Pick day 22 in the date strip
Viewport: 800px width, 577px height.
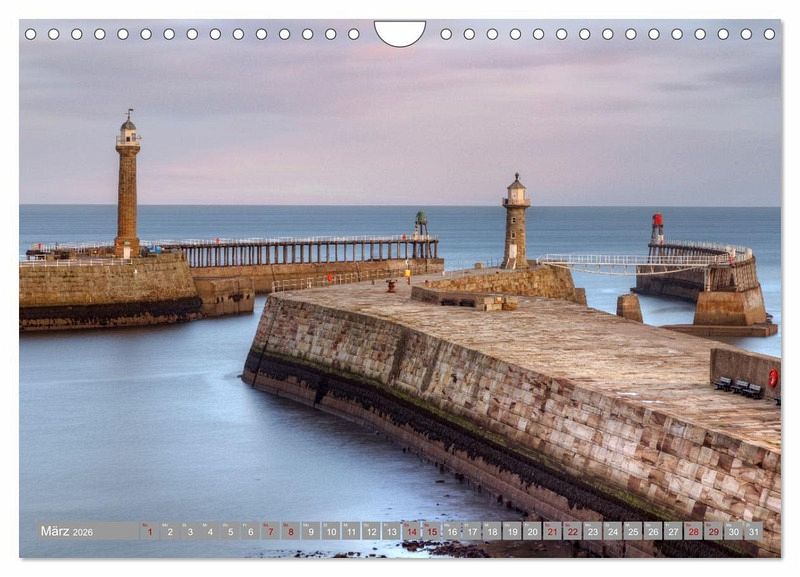[572, 531]
